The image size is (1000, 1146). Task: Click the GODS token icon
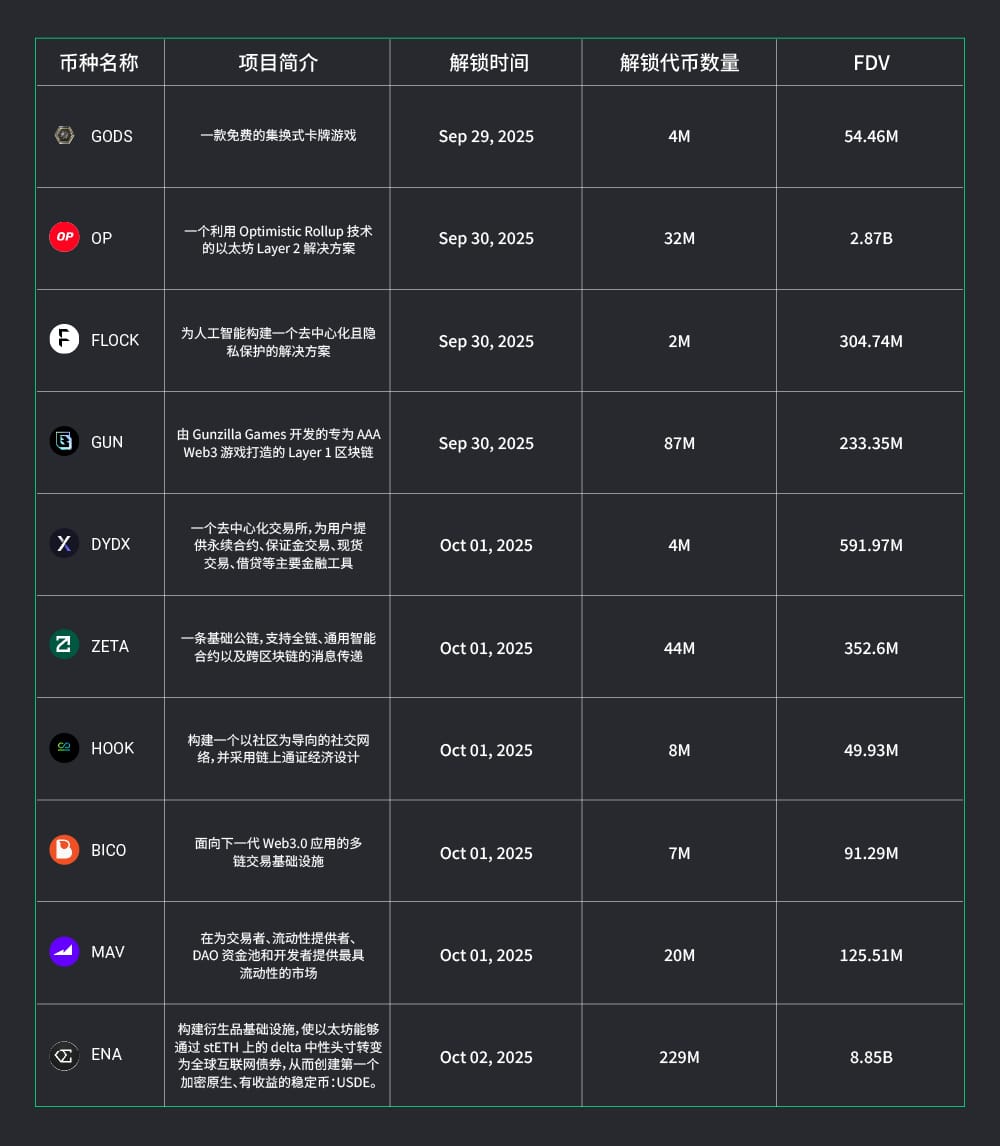pos(64,136)
